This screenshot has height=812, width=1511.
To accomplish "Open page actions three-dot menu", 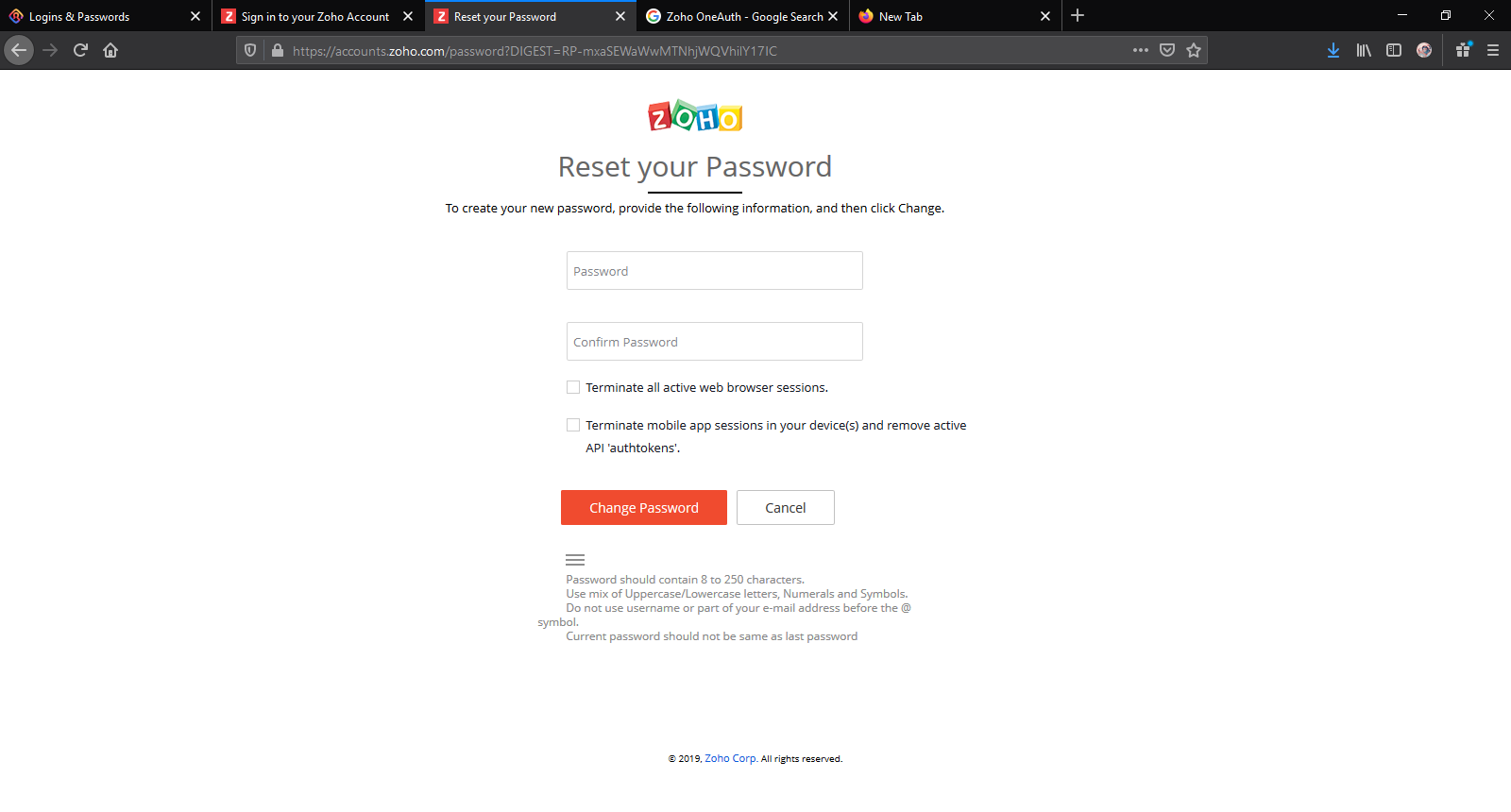I will coord(1141,50).
